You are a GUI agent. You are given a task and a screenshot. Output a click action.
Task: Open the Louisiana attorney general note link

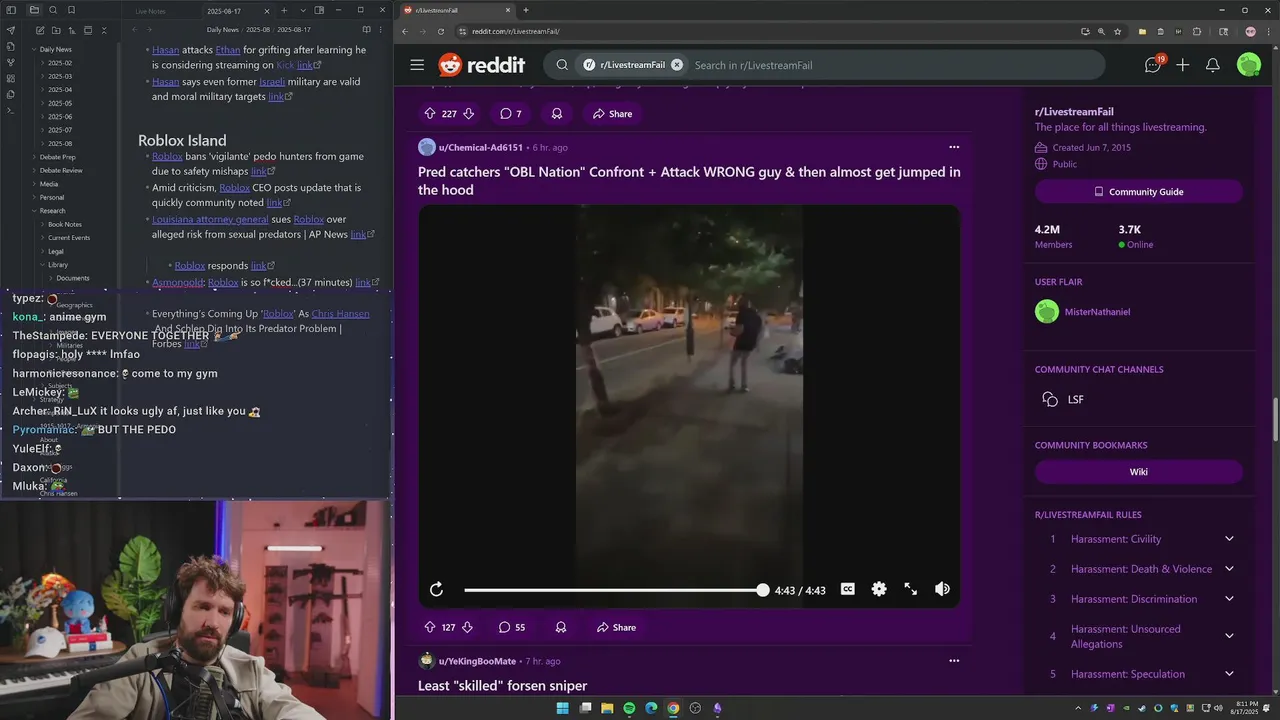pyautogui.click(x=210, y=219)
